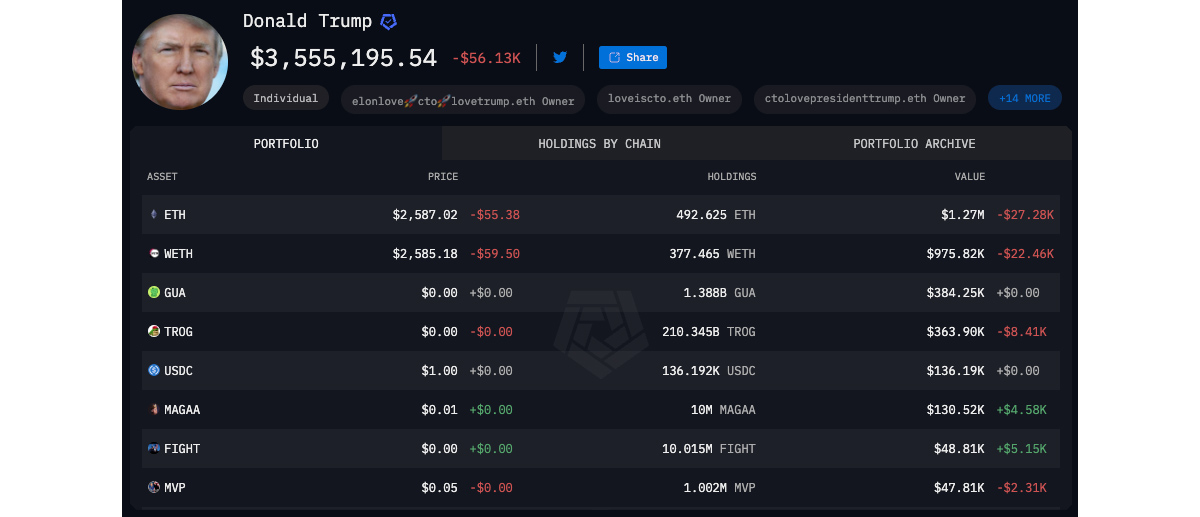Click the Donald Trump entity name

307,21
